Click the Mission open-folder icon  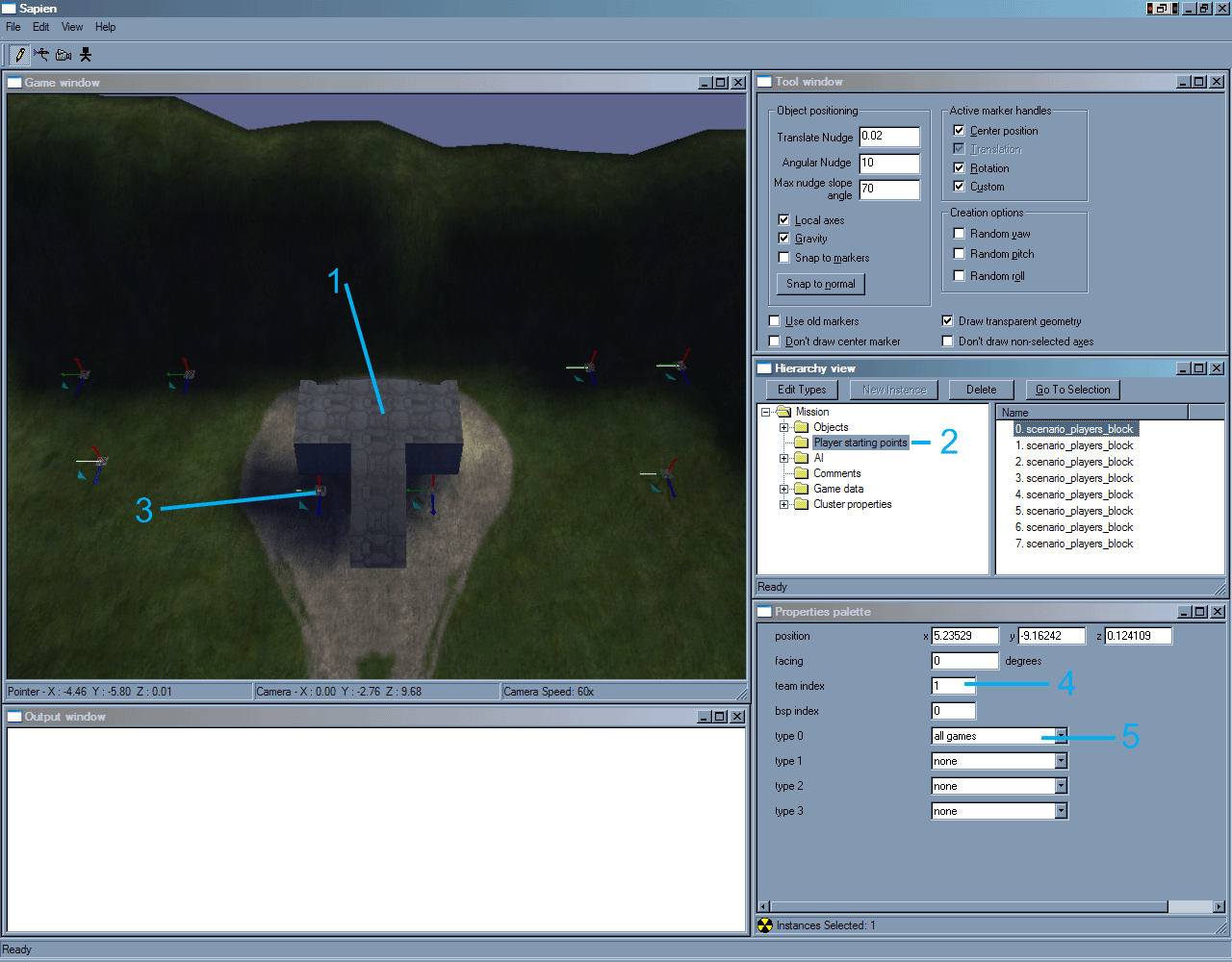coord(783,412)
